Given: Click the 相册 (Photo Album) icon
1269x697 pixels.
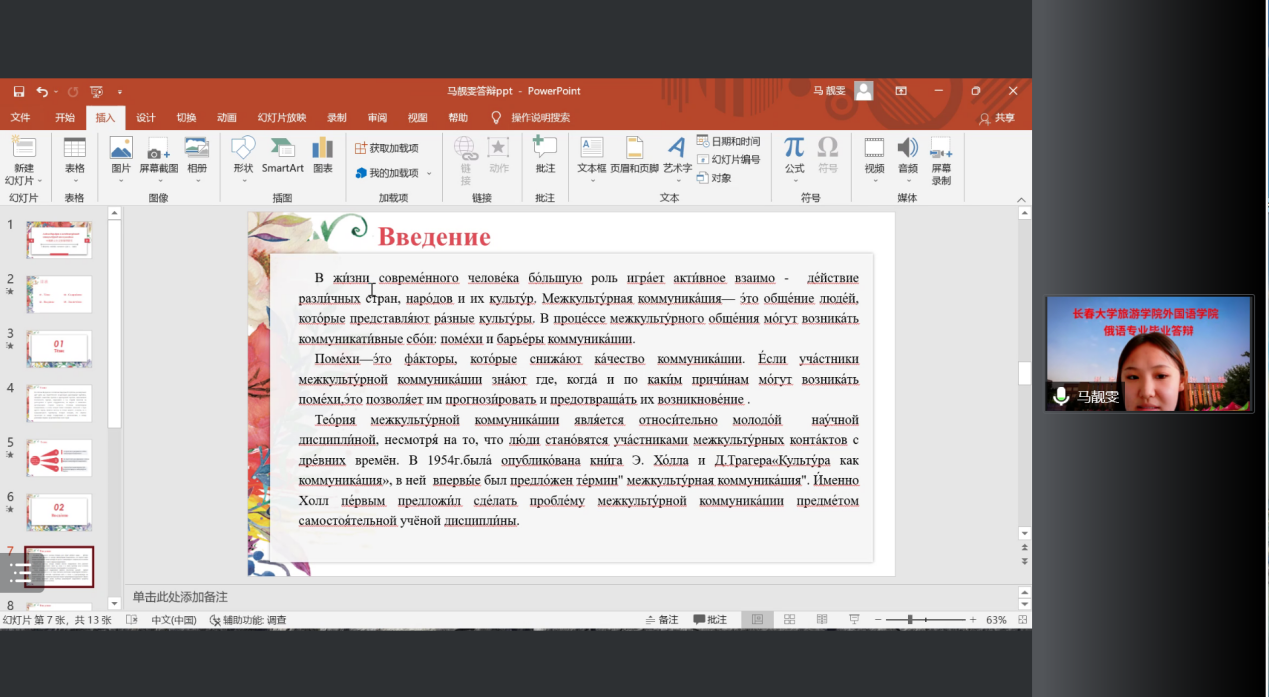Looking at the screenshot, I should (197, 148).
